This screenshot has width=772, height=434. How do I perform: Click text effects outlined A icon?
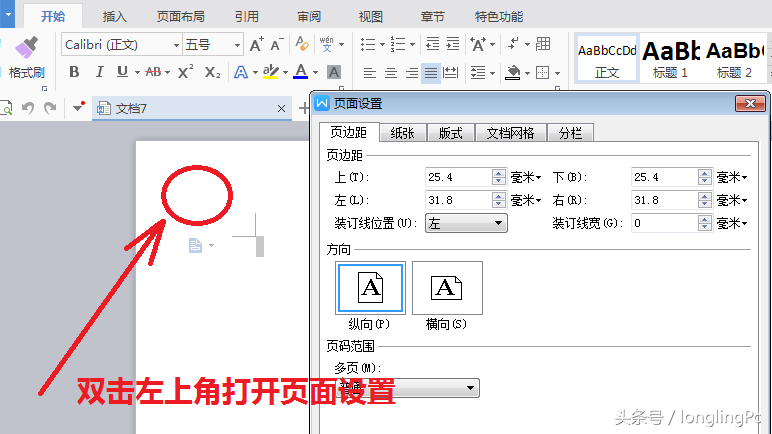(x=240, y=72)
